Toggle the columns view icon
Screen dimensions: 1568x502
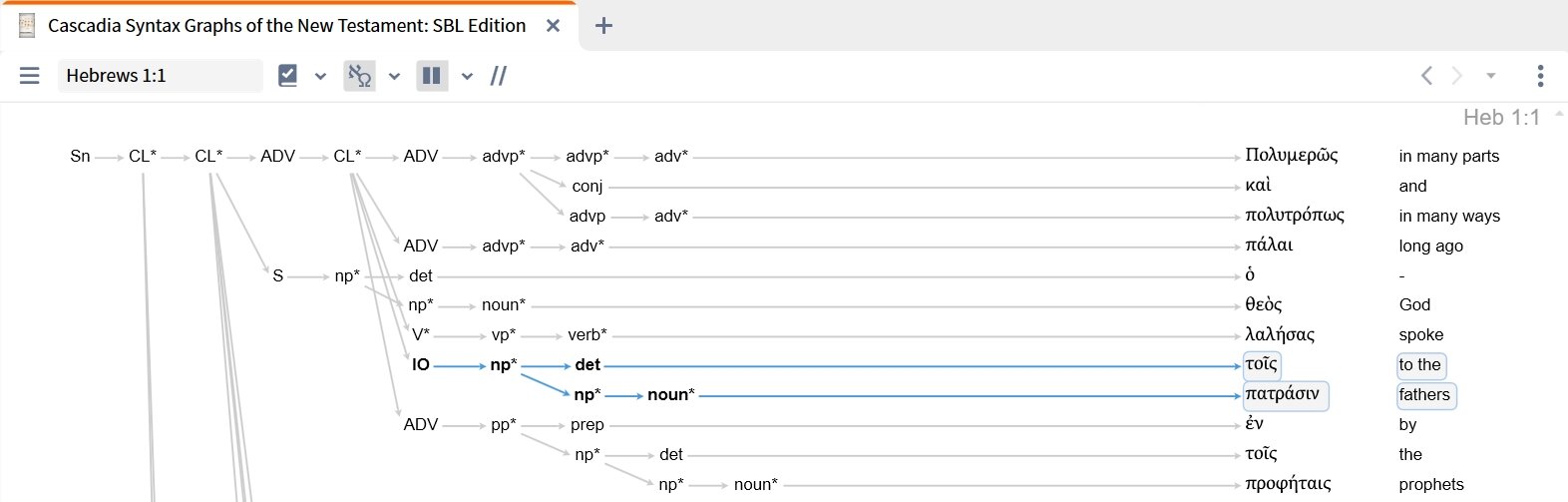432,76
